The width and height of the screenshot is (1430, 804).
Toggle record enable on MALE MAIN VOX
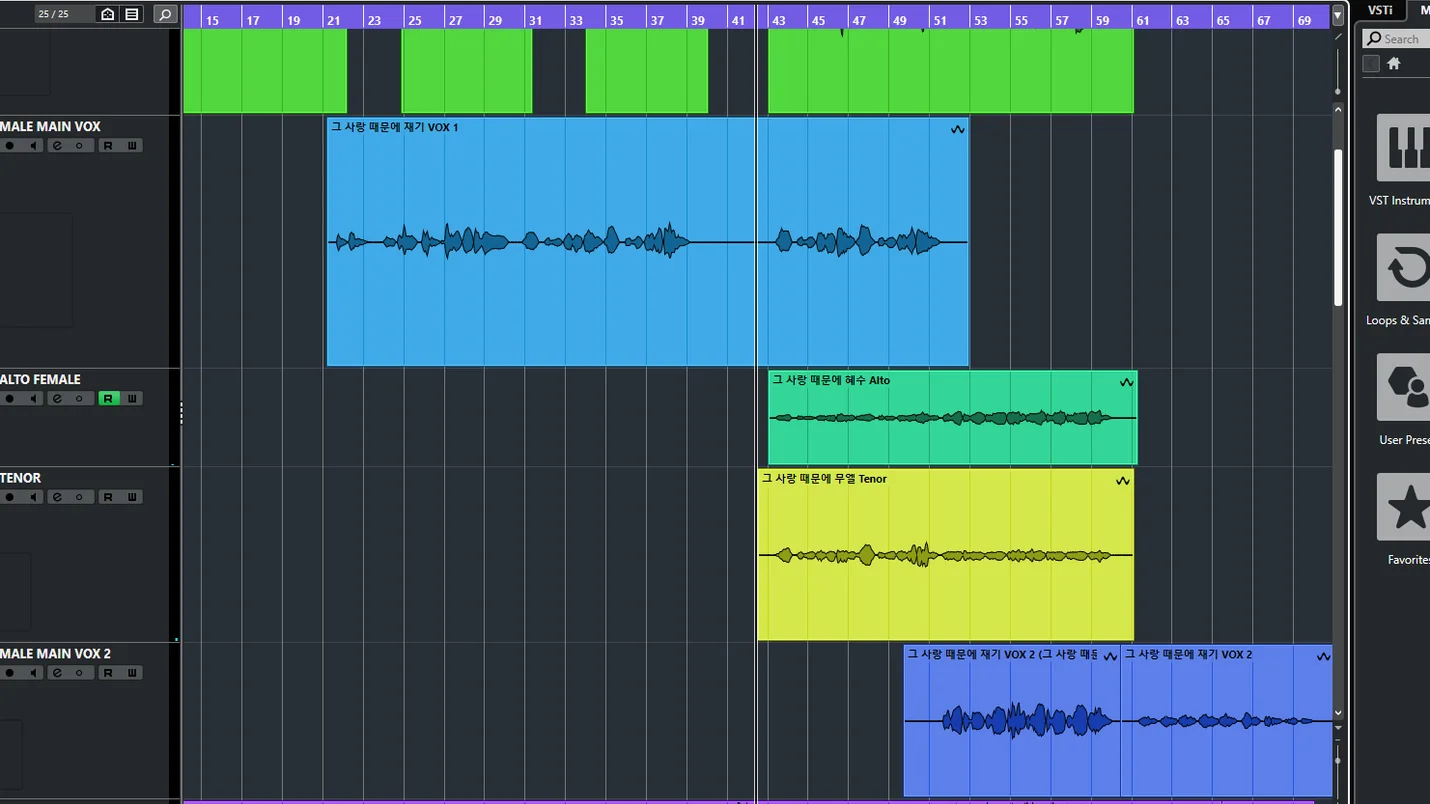[x=10, y=146]
